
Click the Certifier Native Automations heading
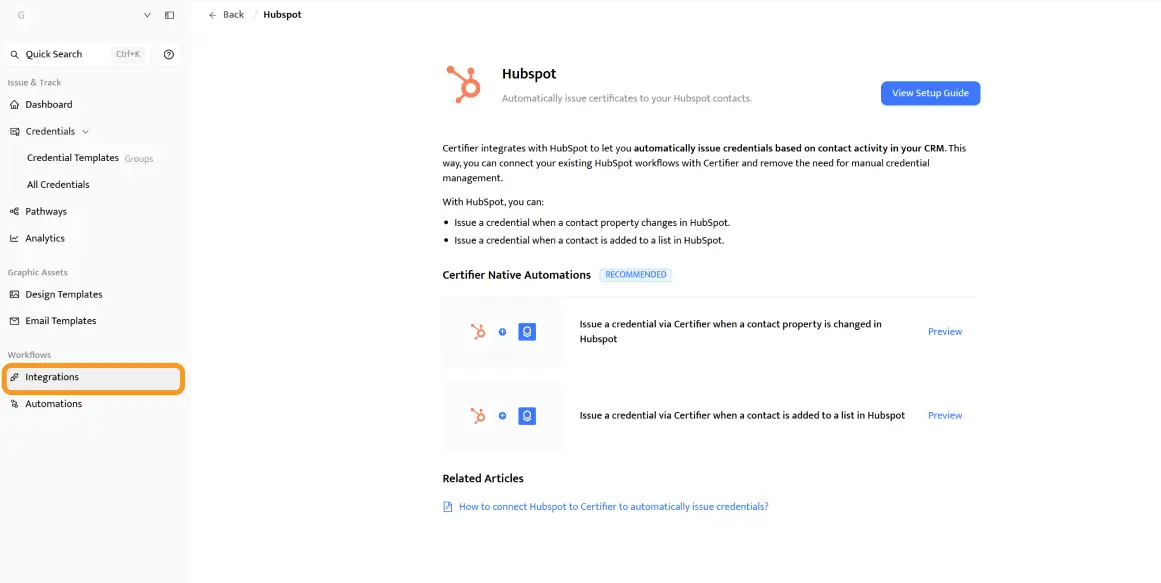(516, 275)
